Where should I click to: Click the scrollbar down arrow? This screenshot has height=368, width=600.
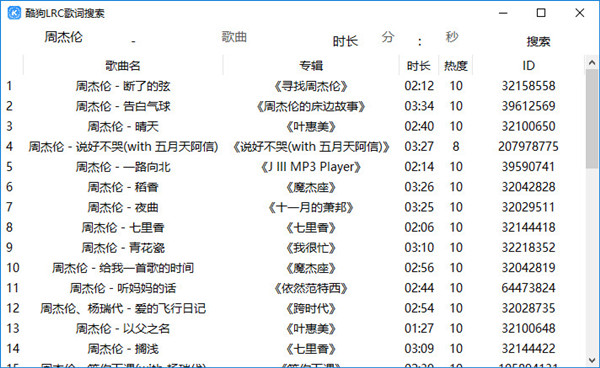tap(592, 360)
